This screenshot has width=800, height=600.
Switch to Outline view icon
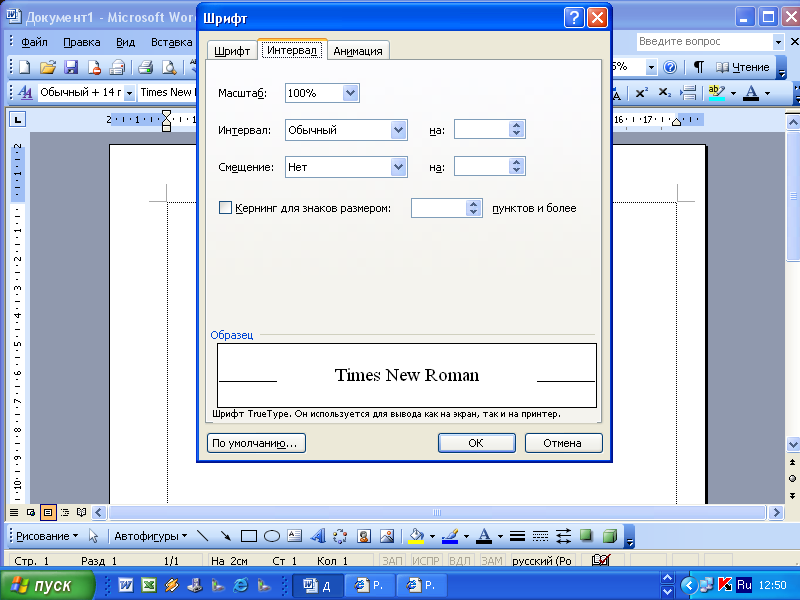coord(65,512)
